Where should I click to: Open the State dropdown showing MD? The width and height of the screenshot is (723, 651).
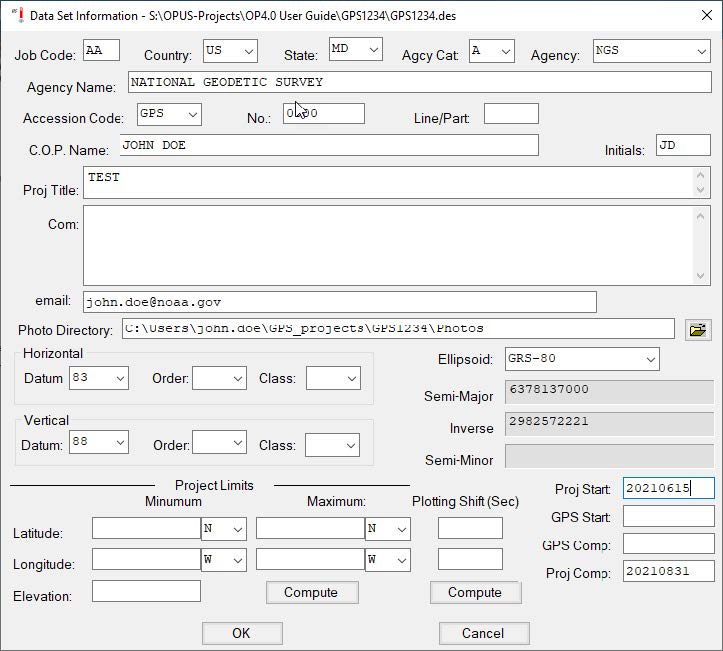[x=356, y=49]
